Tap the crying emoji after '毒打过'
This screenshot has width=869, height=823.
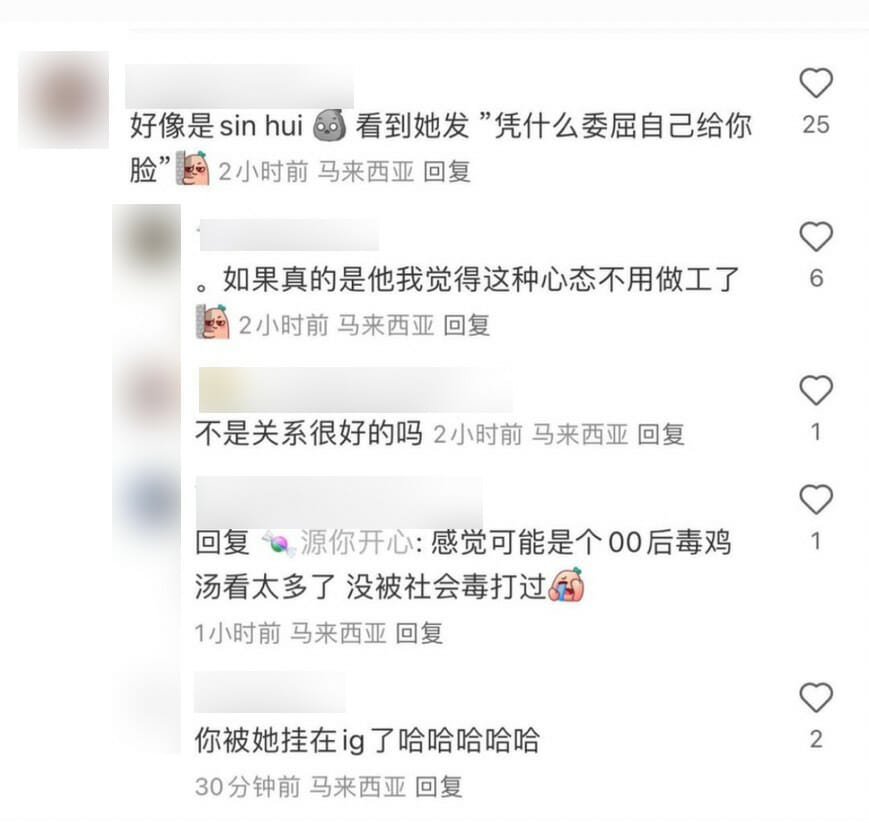pos(566,585)
